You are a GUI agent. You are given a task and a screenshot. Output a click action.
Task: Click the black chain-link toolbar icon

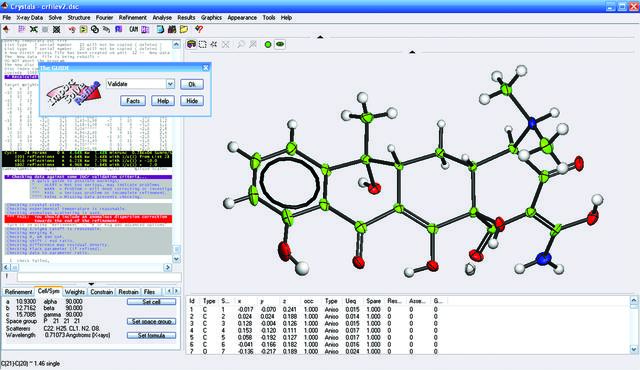(x=95, y=29)
